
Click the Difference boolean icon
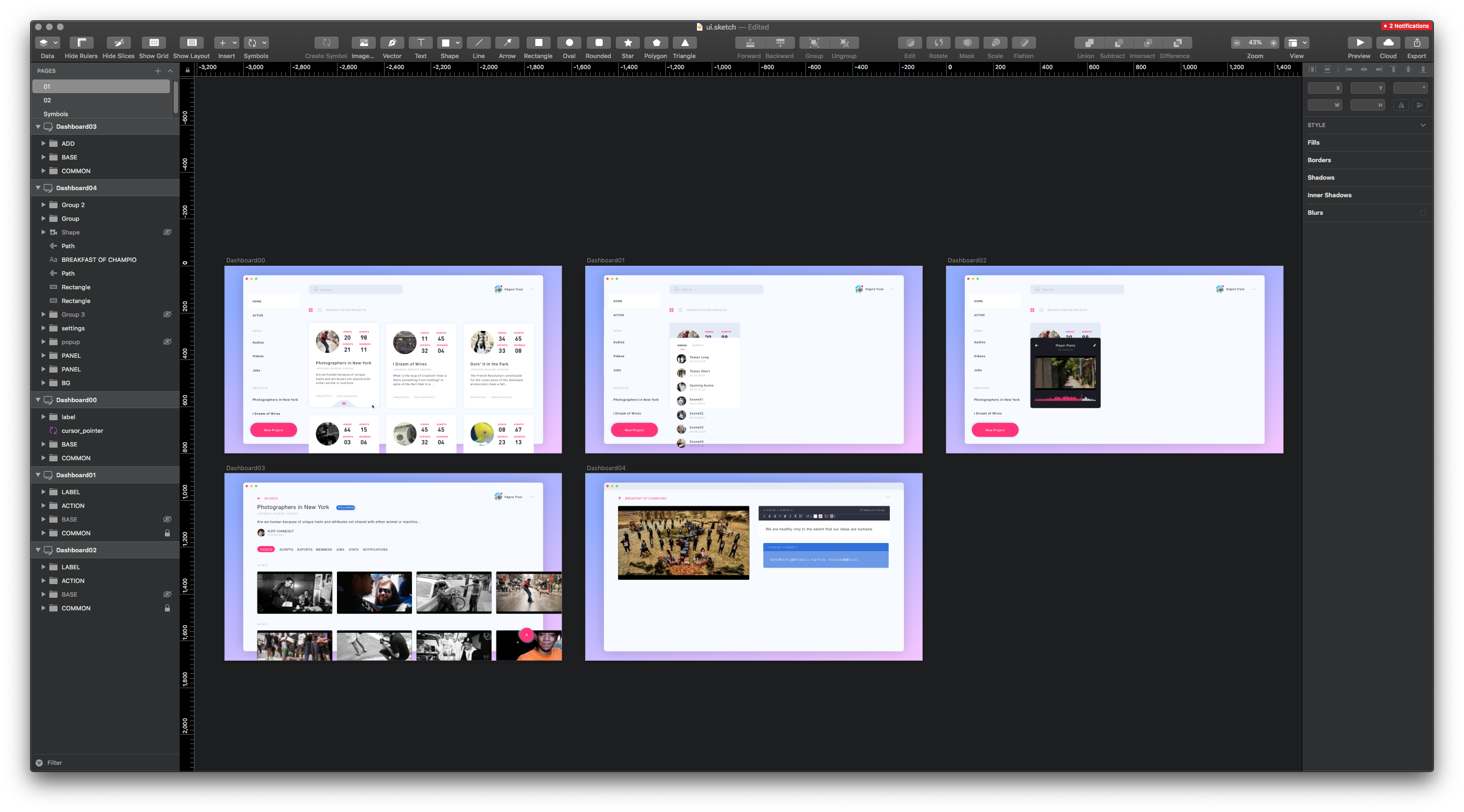[1177, 43]
